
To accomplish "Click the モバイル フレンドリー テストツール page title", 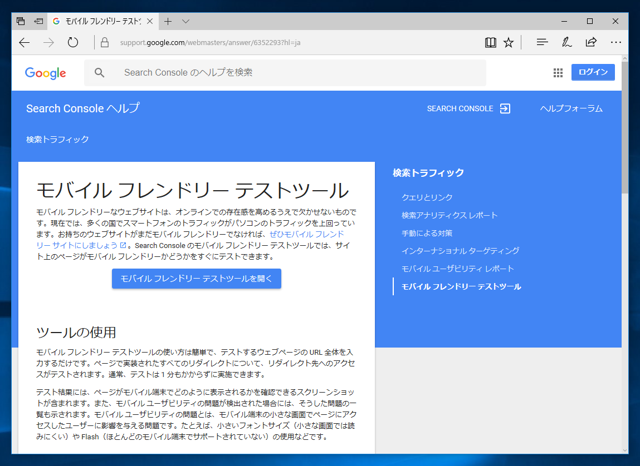I will (x=193, y=191).
